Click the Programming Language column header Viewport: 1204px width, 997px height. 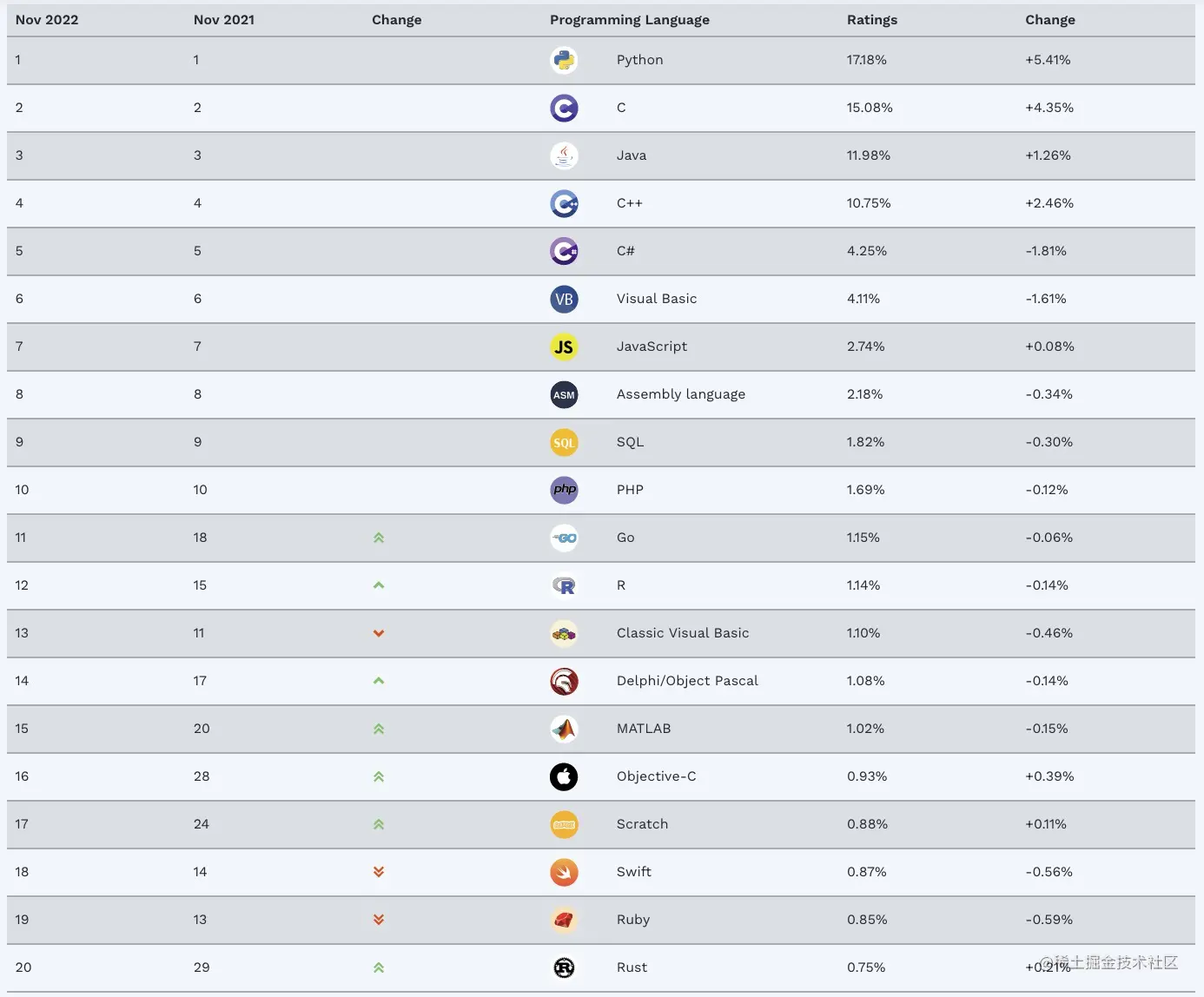[x=630, y=20]
